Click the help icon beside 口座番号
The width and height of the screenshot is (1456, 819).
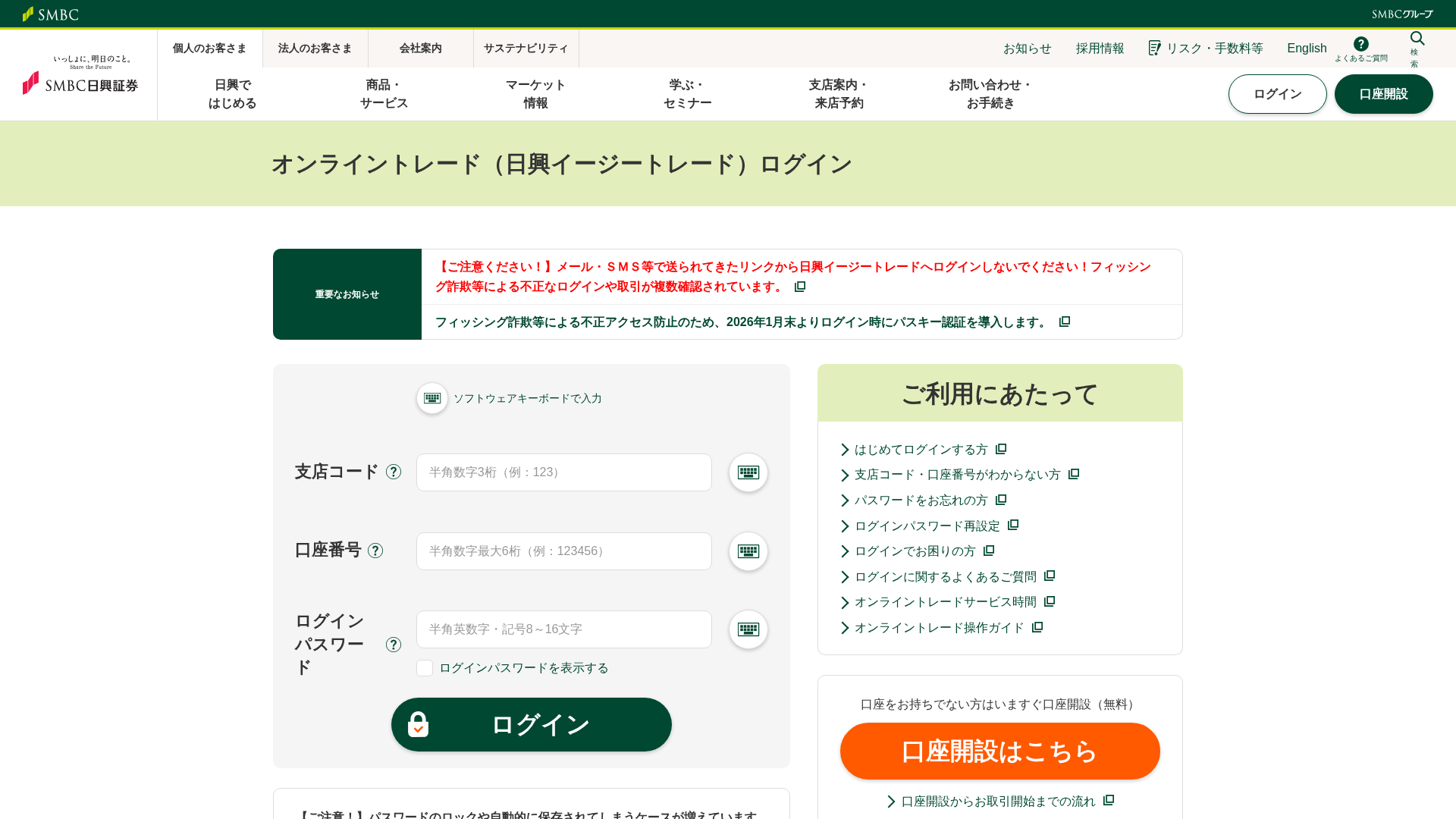(375, 551)
